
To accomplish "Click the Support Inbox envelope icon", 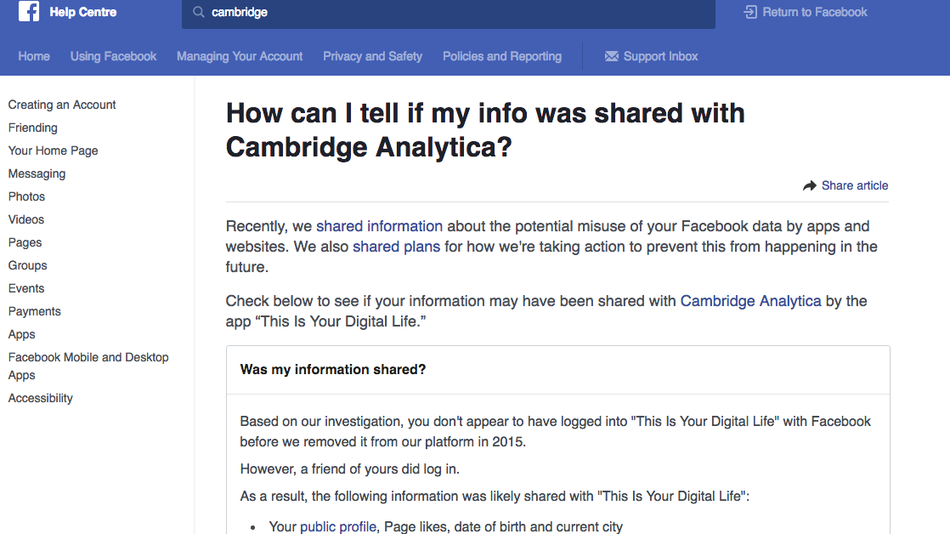I will point(611,56).
